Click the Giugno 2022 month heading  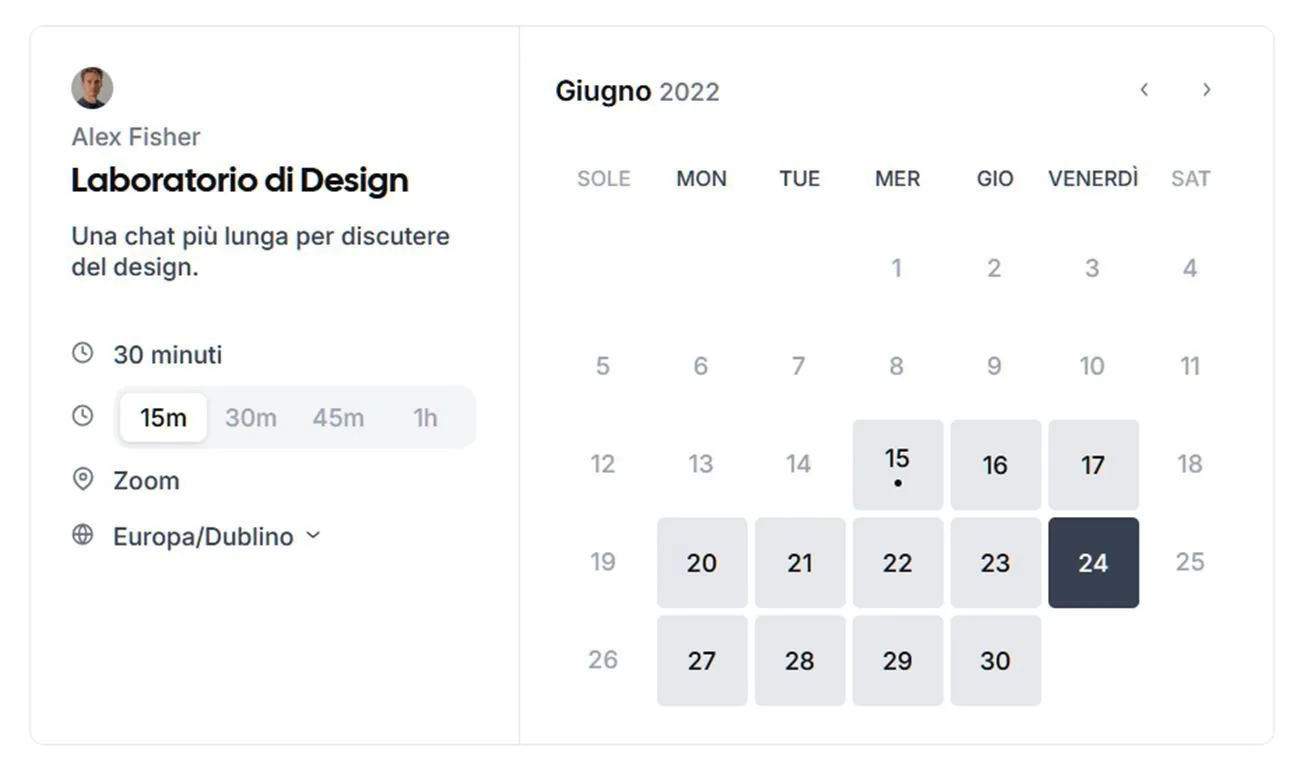(637, 91)
